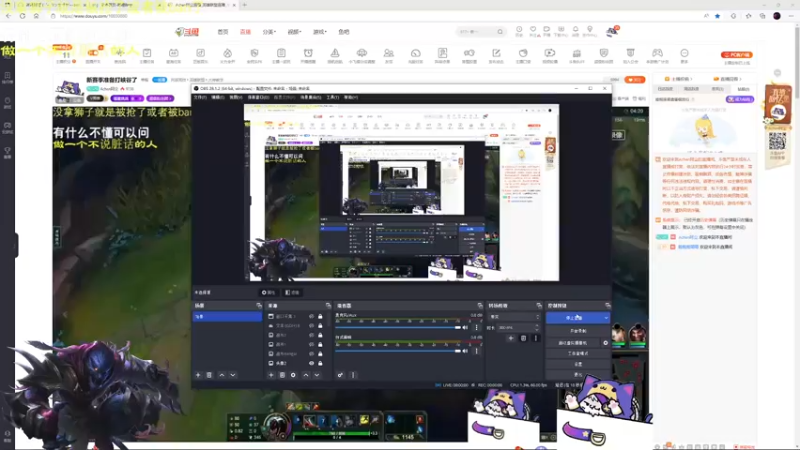This screenshot has height=450, width=800.
Task: Open virtual camera settings gear in Controls
Action: [606, 343]
